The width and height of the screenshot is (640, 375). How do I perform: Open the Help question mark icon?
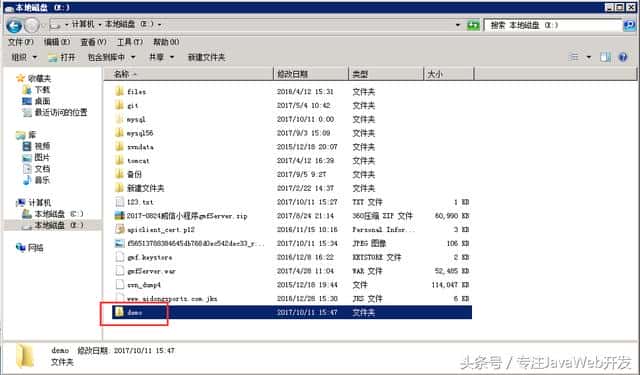(623, 57)
